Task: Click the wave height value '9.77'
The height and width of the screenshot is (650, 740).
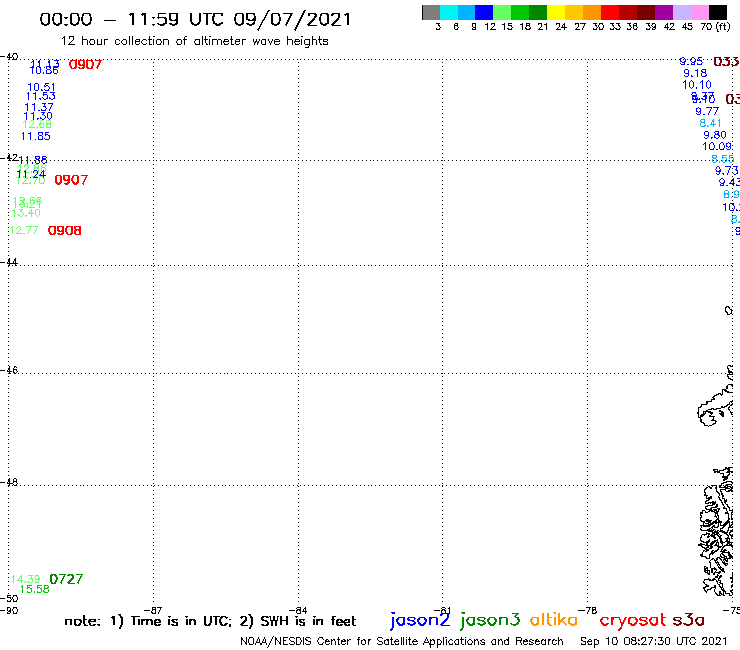Action: [707, 111]
